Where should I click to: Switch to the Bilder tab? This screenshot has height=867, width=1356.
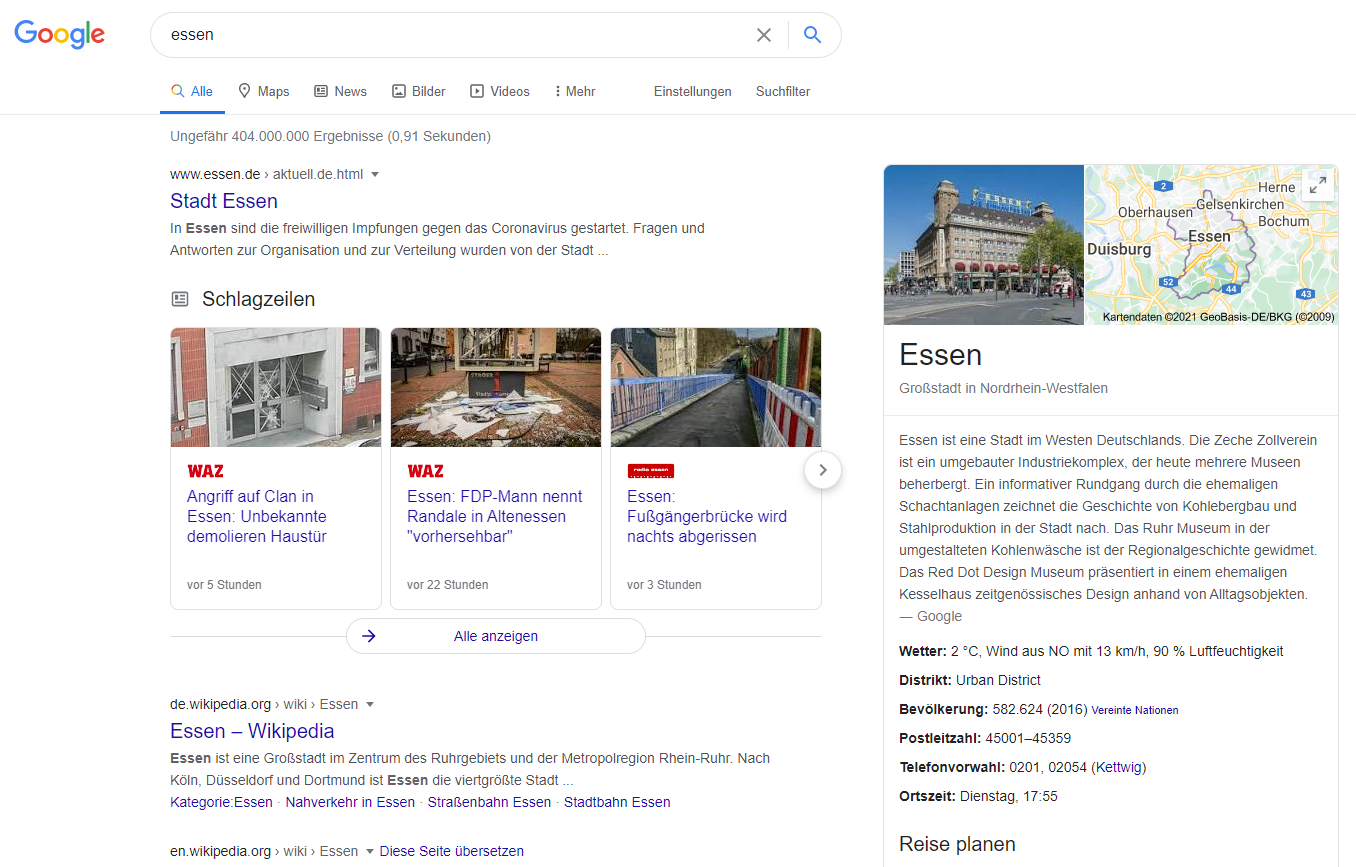[x=419, y=91]
